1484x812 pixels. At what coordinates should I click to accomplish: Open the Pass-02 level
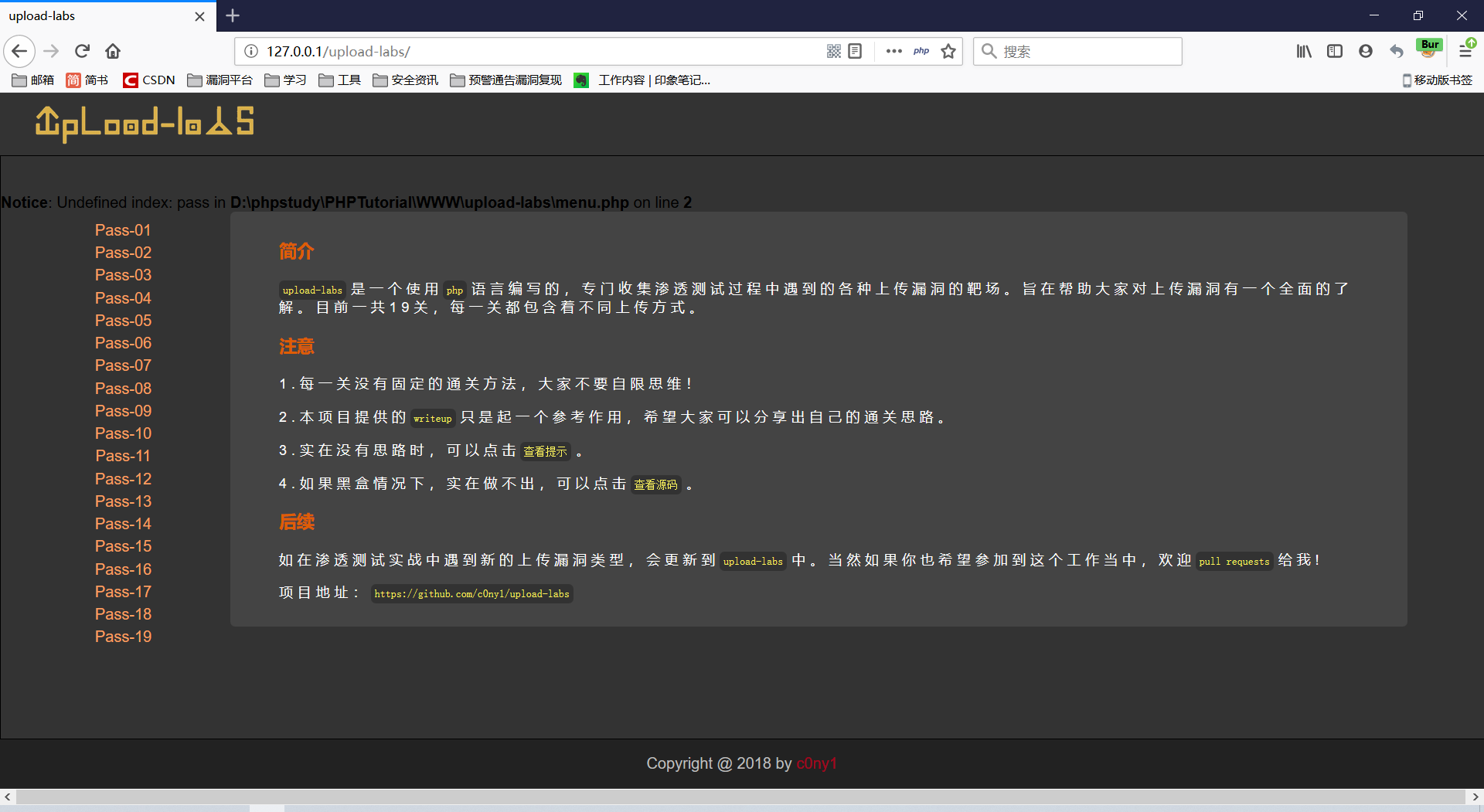[x=123, y=253]
